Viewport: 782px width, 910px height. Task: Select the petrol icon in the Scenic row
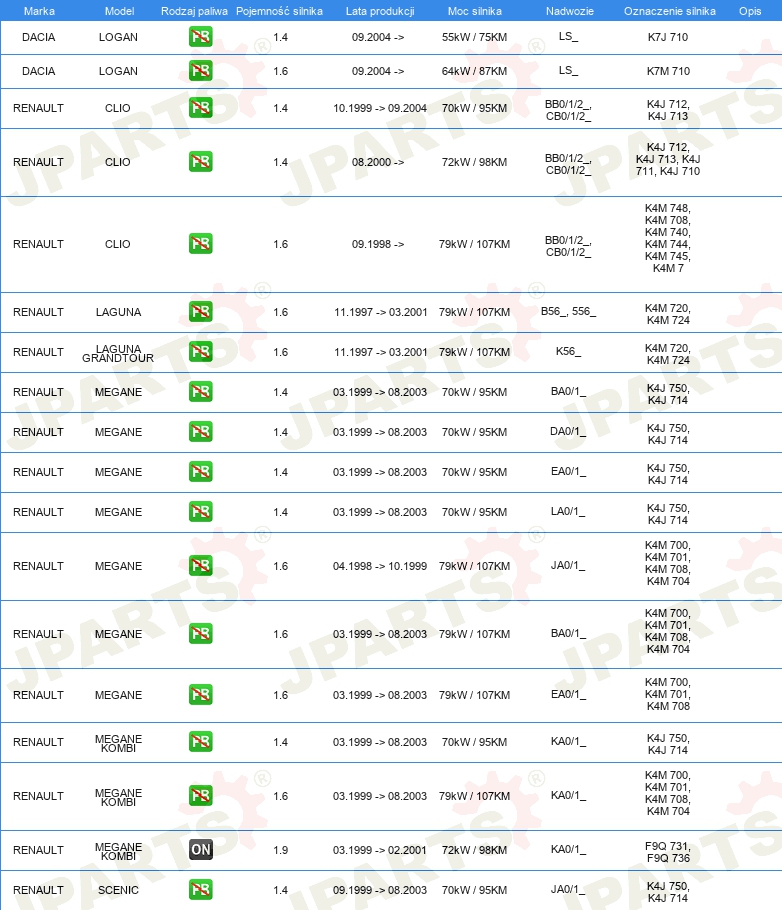point(200,890)
